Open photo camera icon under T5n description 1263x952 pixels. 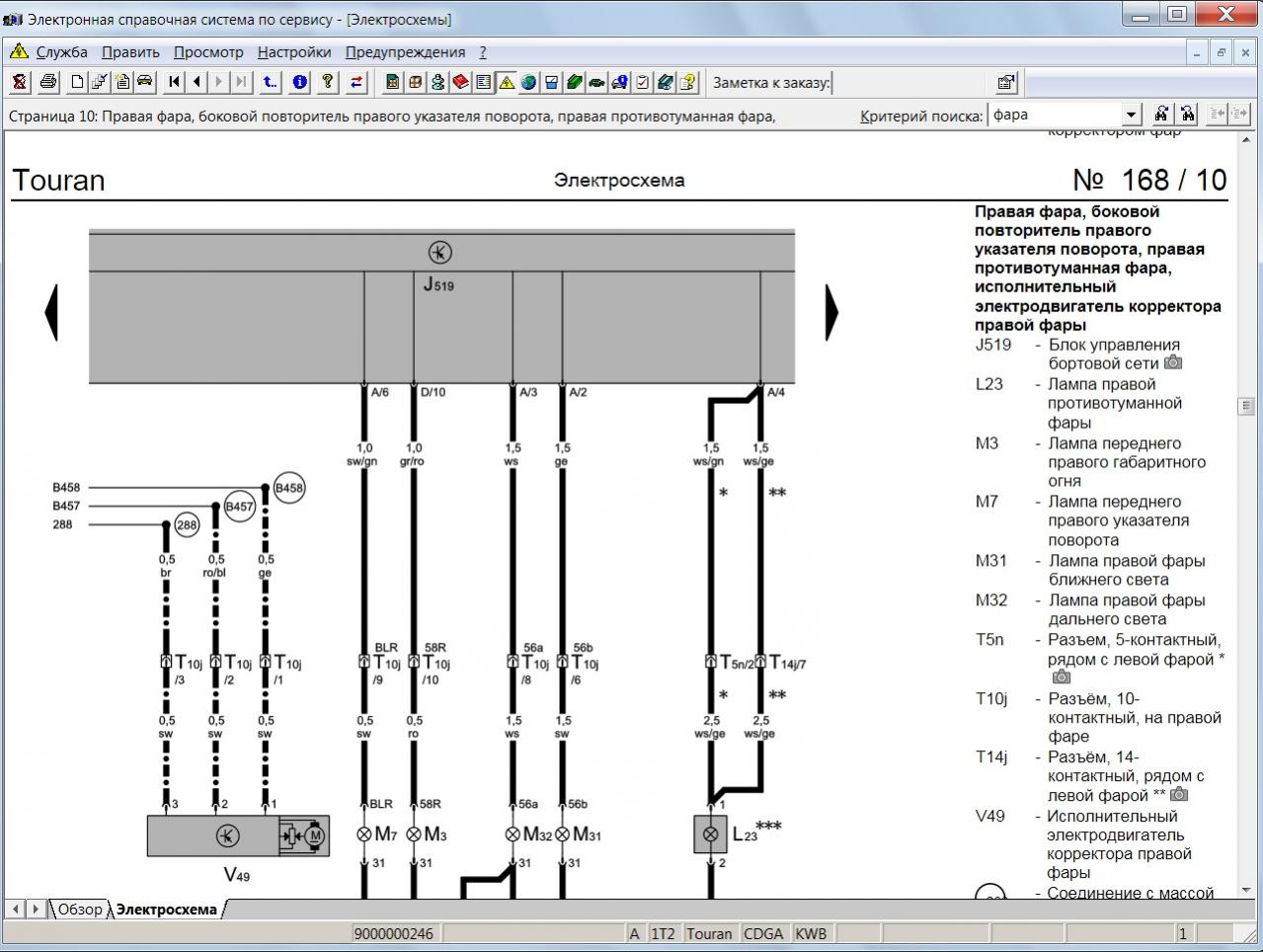point(1062,676)
